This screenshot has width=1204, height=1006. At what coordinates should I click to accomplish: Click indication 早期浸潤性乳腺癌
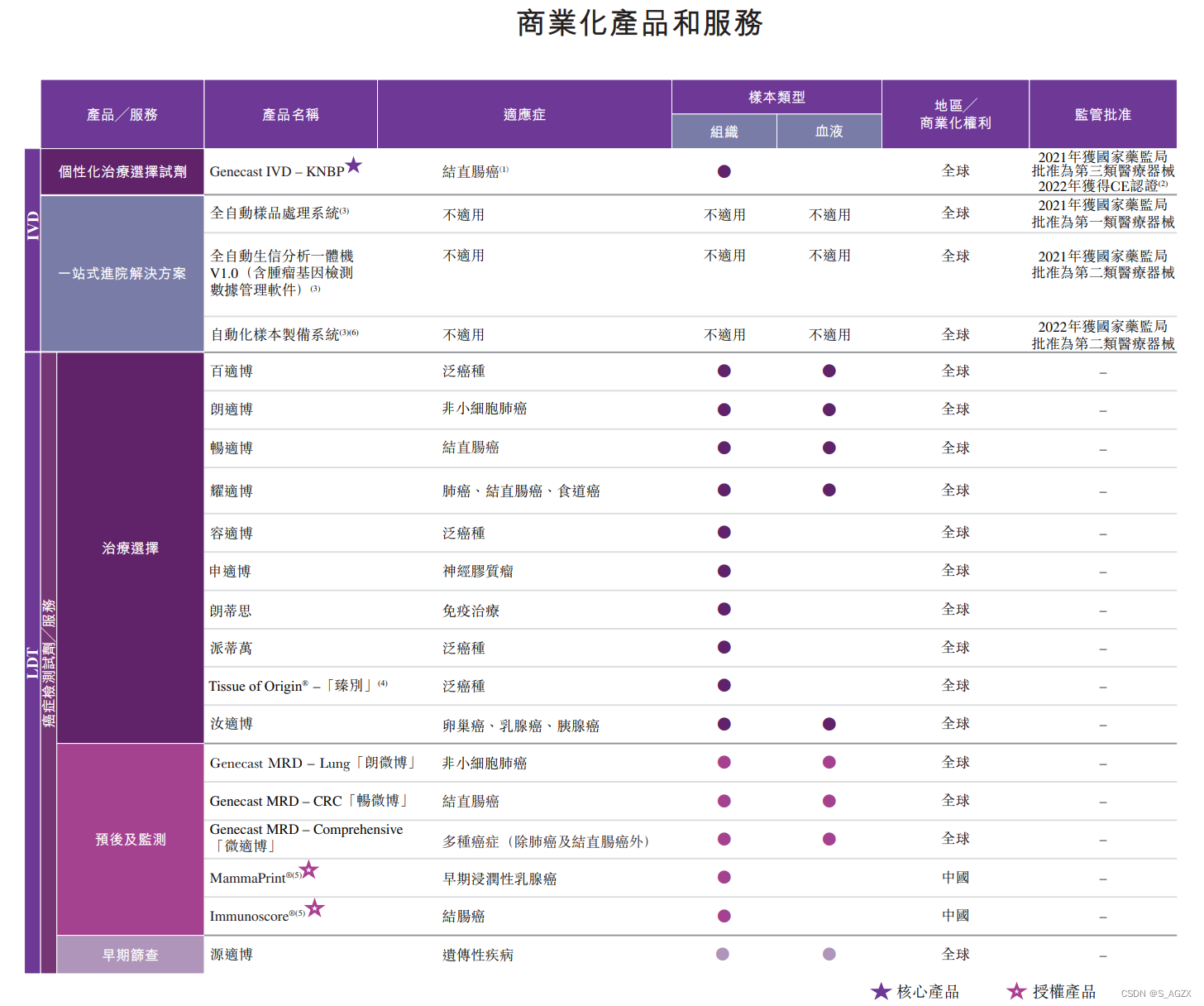(x=499, y=879)
